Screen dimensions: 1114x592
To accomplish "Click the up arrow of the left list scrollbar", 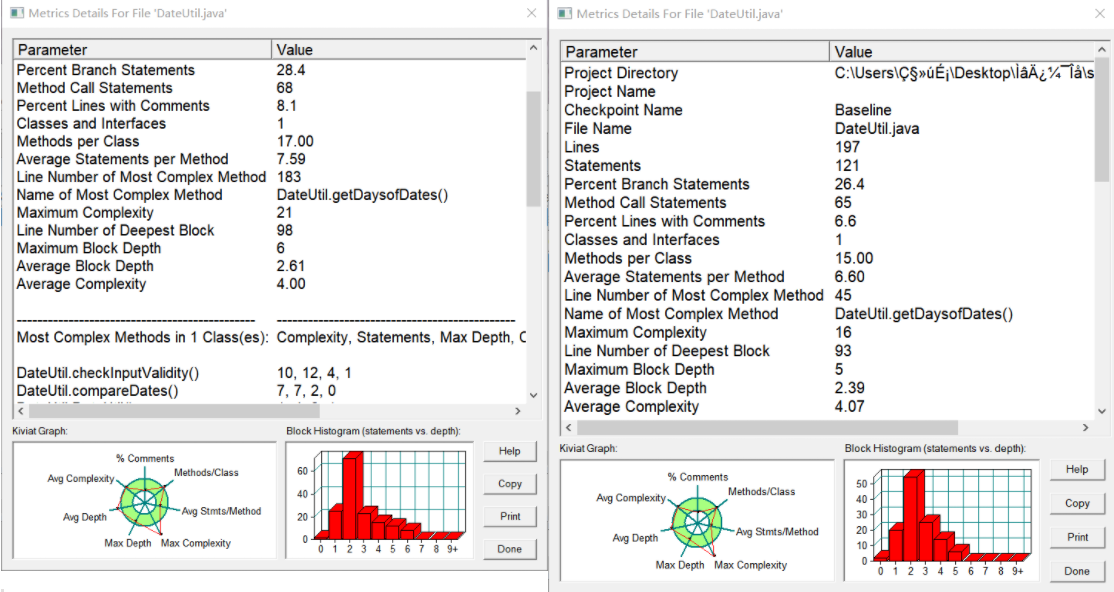I will pos(534,48).
